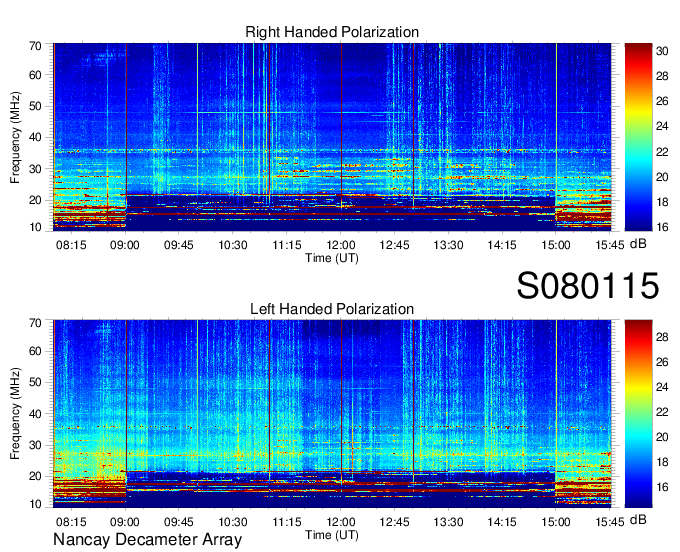
Task: Click the 'Nancay Decameter Array' caption
Action: (147, 540)
